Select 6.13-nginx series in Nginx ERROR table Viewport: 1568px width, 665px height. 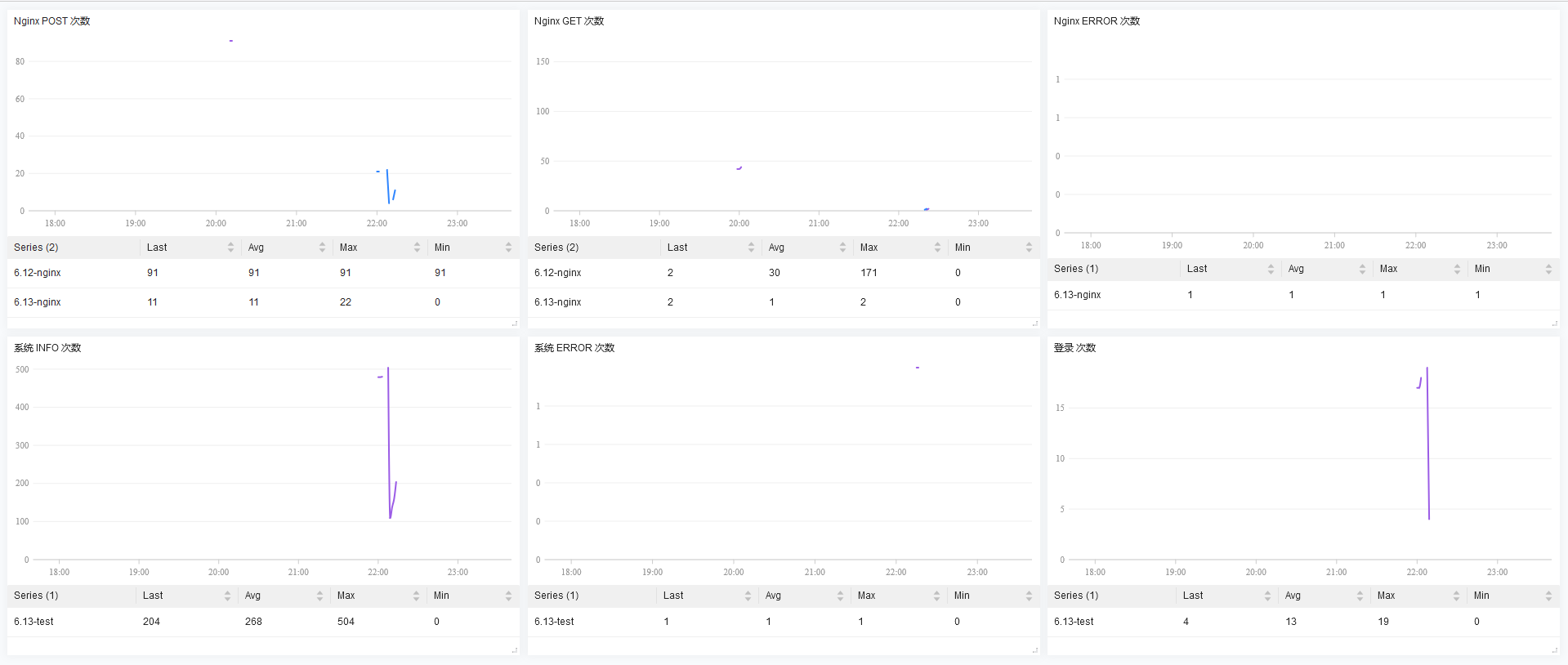point(1077,295)
